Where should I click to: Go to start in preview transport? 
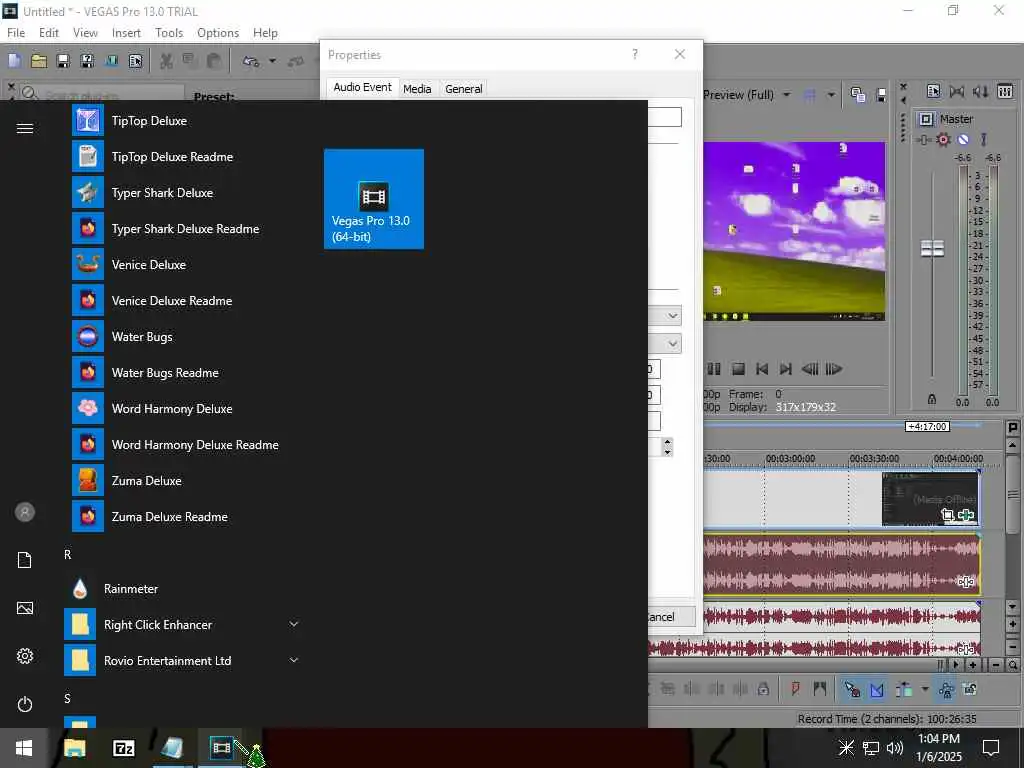coord(762,369)
